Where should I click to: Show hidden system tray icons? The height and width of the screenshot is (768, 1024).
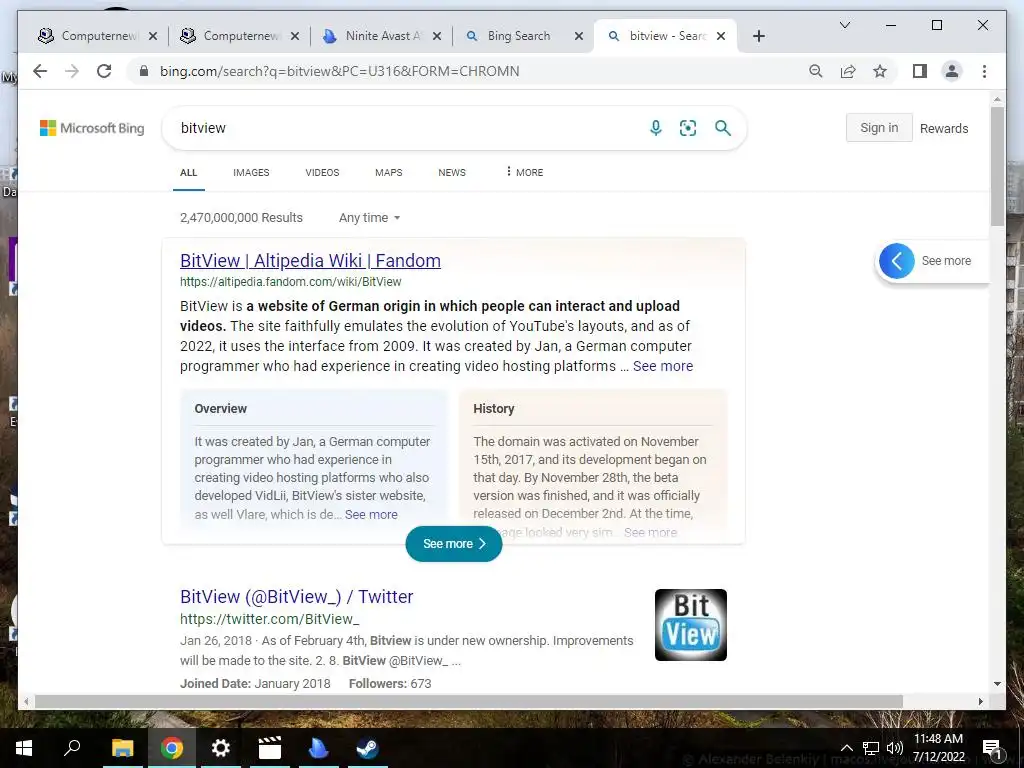846,748
